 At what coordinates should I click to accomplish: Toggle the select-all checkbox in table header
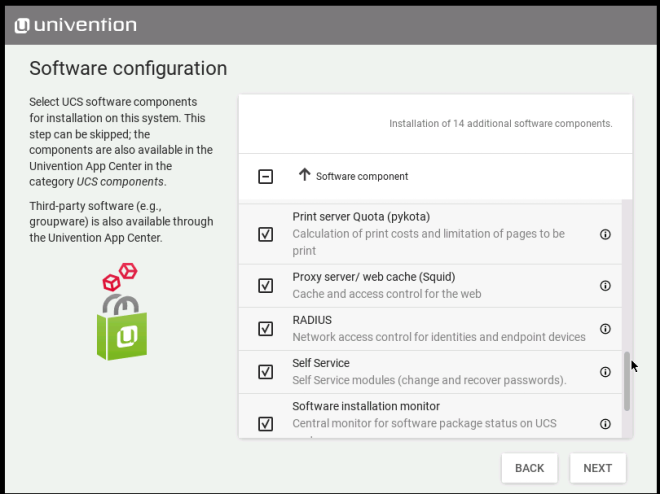(x=266, y=176)
